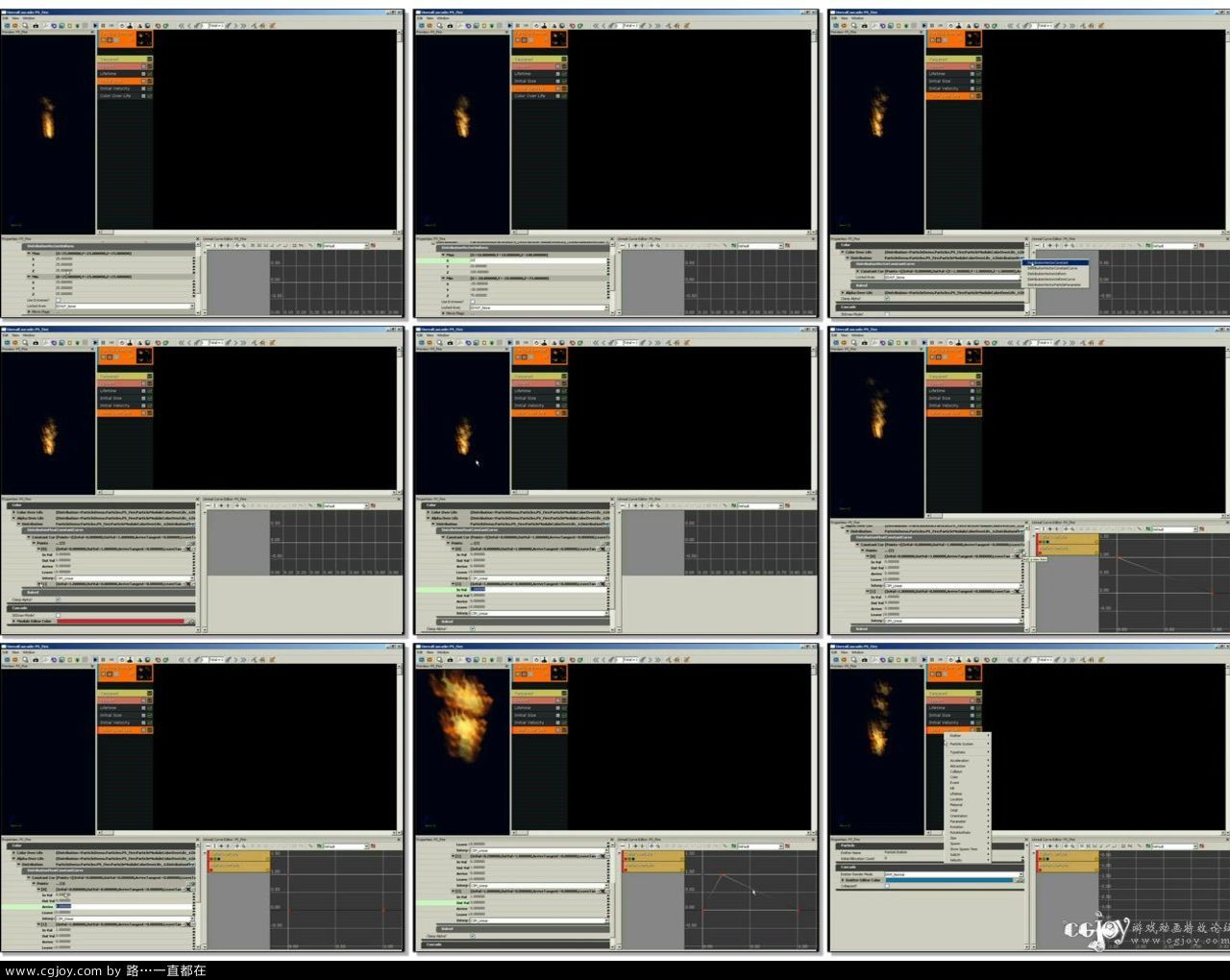Select the Lifetime module in the first frame
Image resolution: width=1230 pixels, height=980 pixels.
coord(125,74)
